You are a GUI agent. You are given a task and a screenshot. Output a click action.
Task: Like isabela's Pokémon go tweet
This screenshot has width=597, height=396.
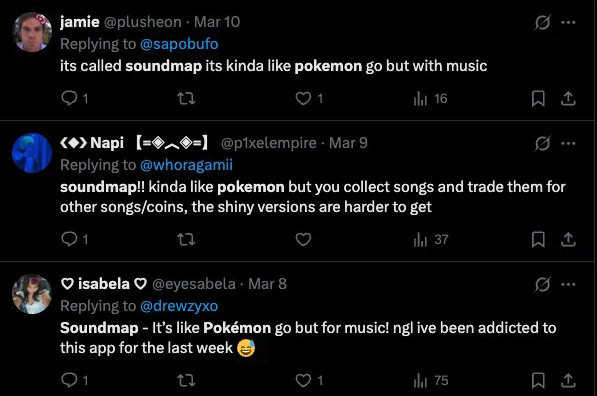(x=303, y=380)
